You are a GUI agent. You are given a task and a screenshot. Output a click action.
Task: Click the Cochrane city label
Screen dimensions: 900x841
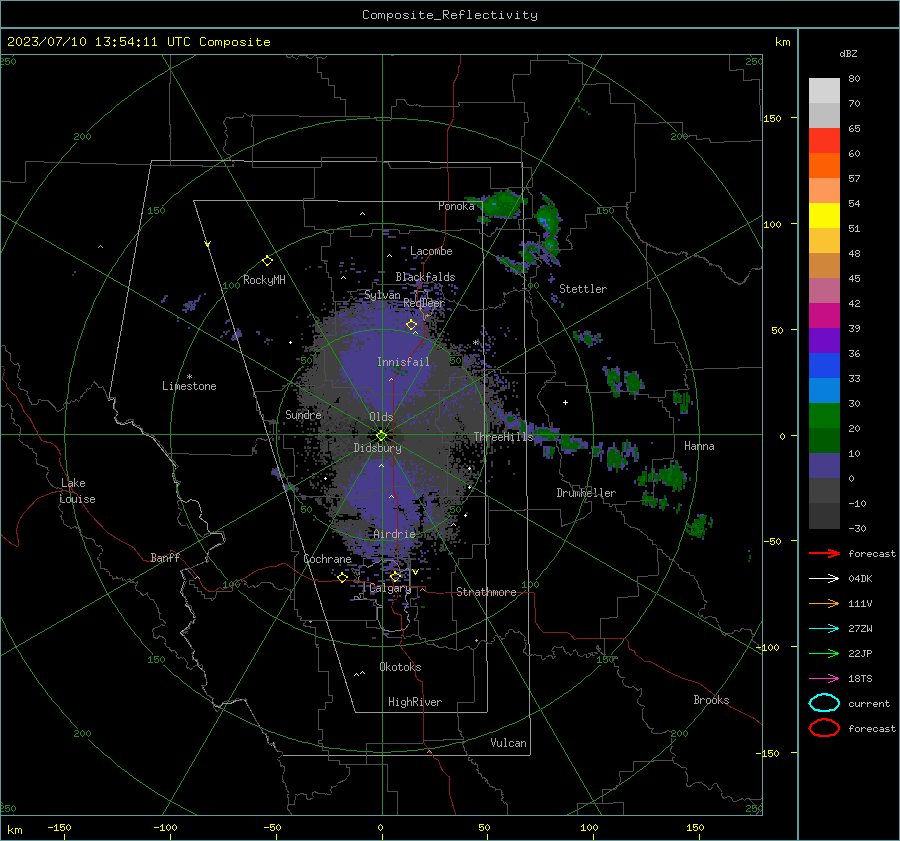click(327, 559)
